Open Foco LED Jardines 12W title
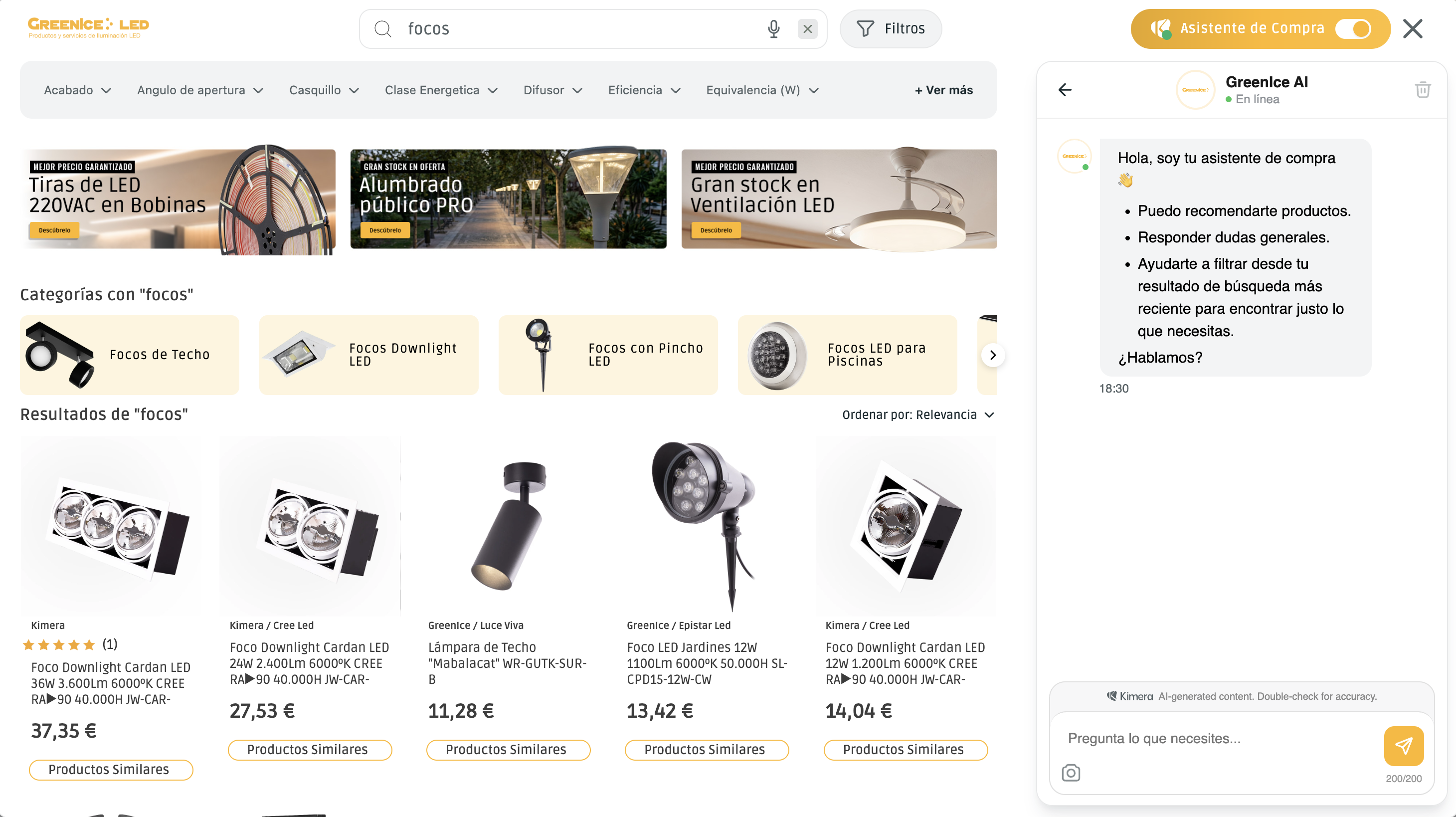 point(707,663)
